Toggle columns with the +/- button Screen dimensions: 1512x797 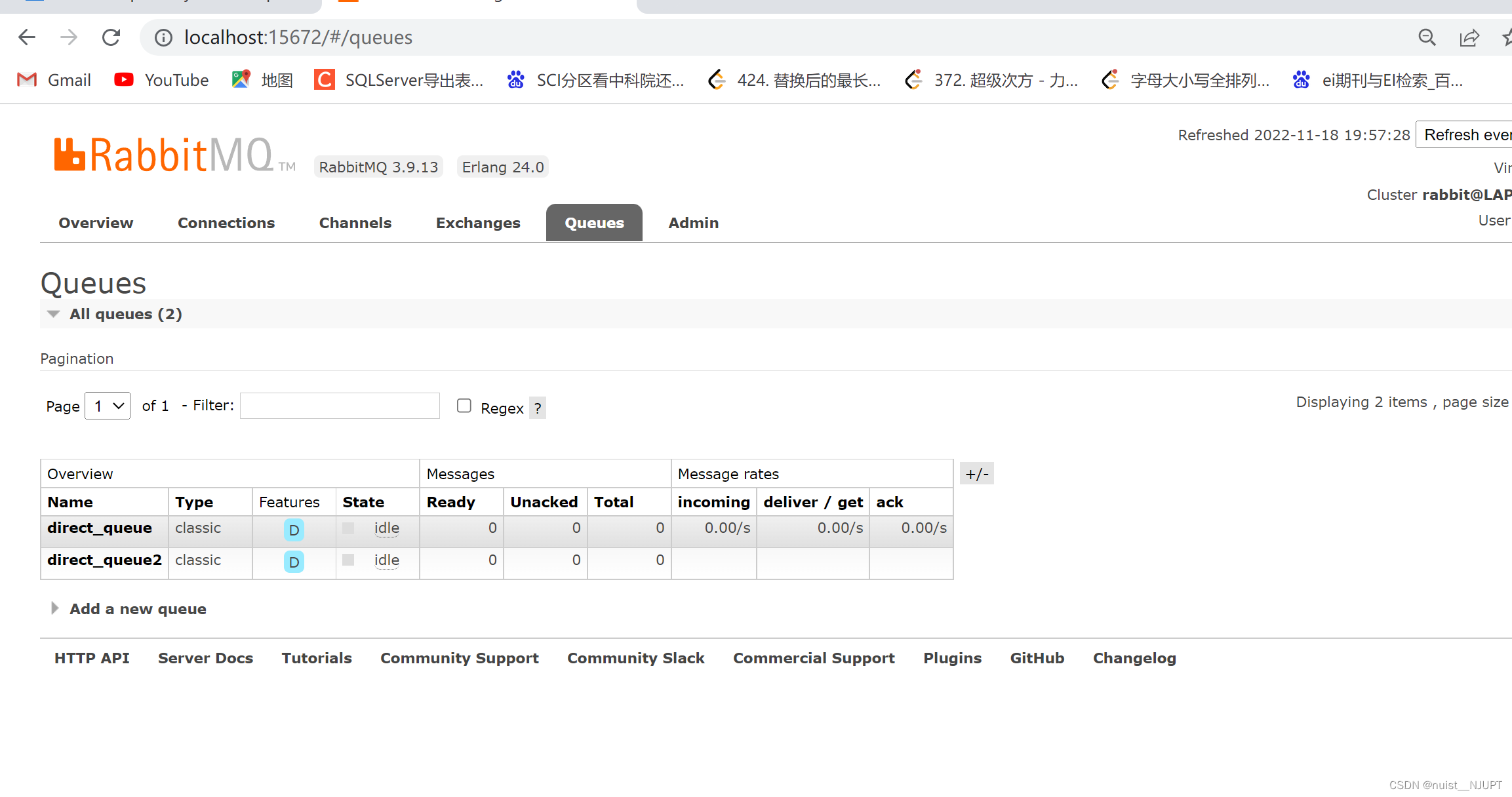(977, 474)
